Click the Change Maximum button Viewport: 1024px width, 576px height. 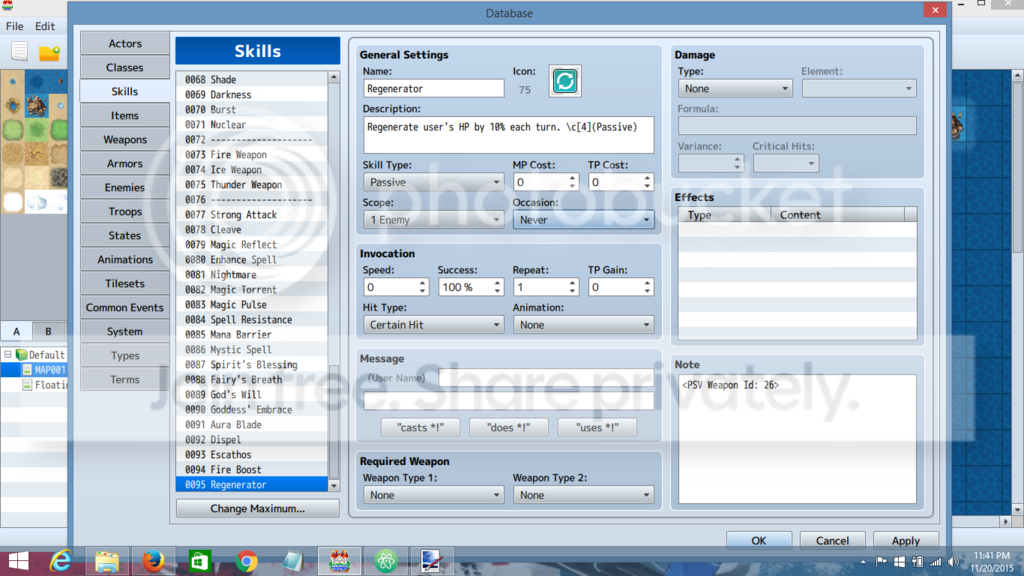point(257,509)
